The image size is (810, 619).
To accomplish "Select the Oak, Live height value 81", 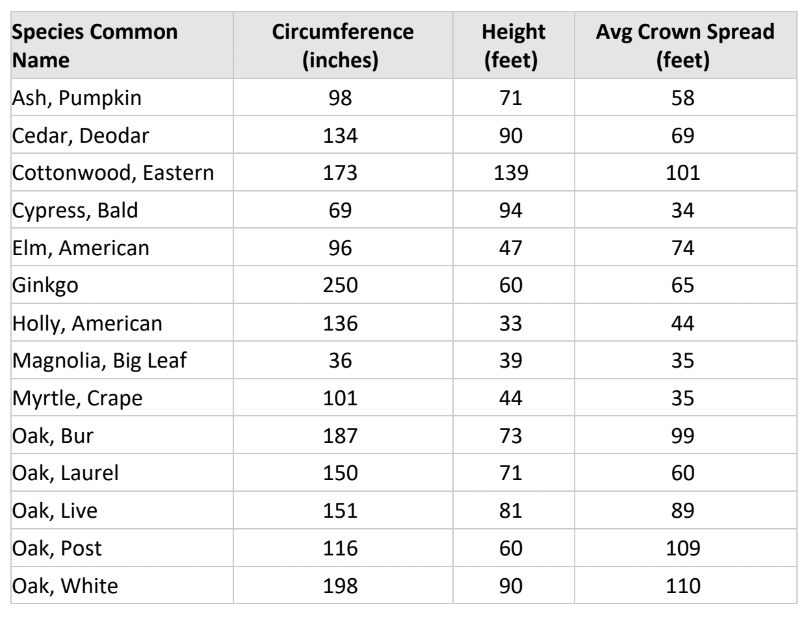I will [x=511, y=511].
